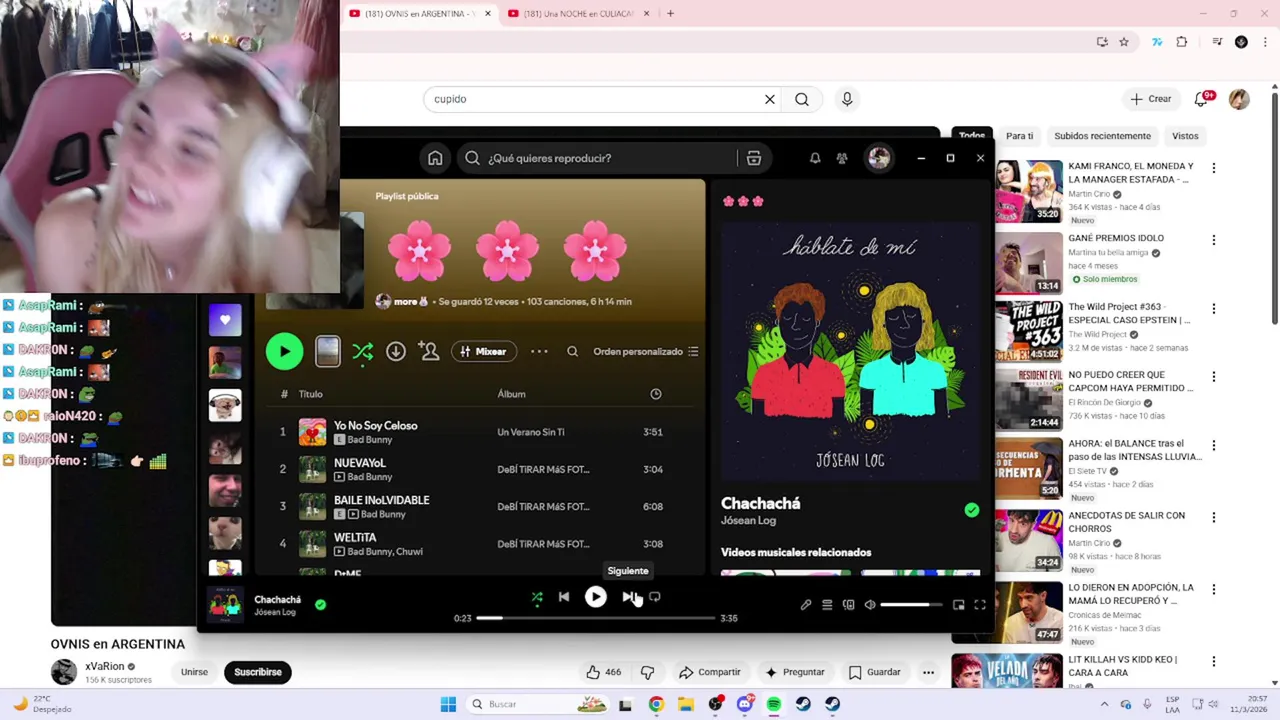The image size is (1280, 720).
Task: Click Unirse button
Action: pyautogui.click(x=194, y=672)
